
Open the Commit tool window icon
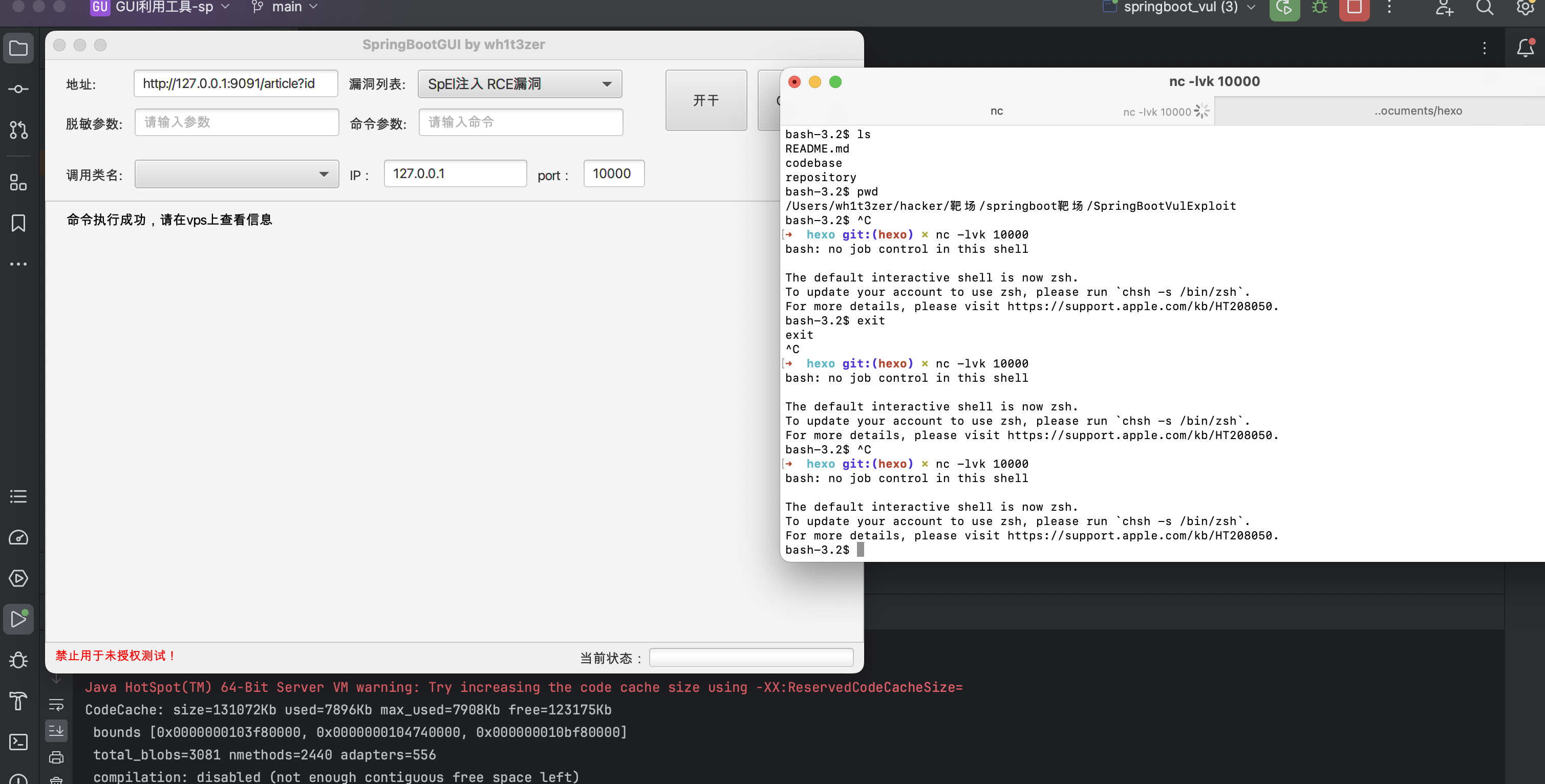coord(18,90)
